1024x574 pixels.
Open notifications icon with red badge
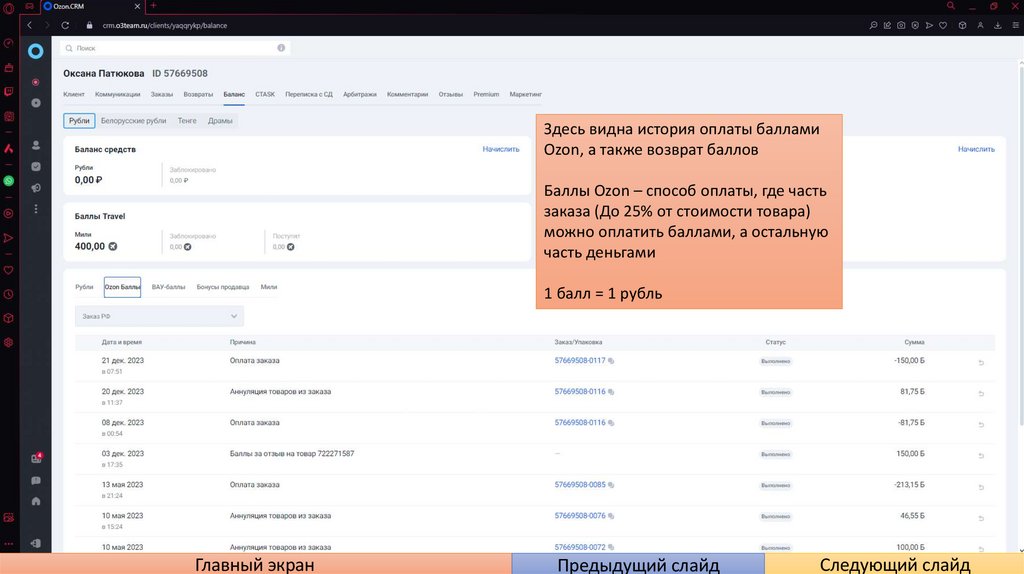click(36, 458)
